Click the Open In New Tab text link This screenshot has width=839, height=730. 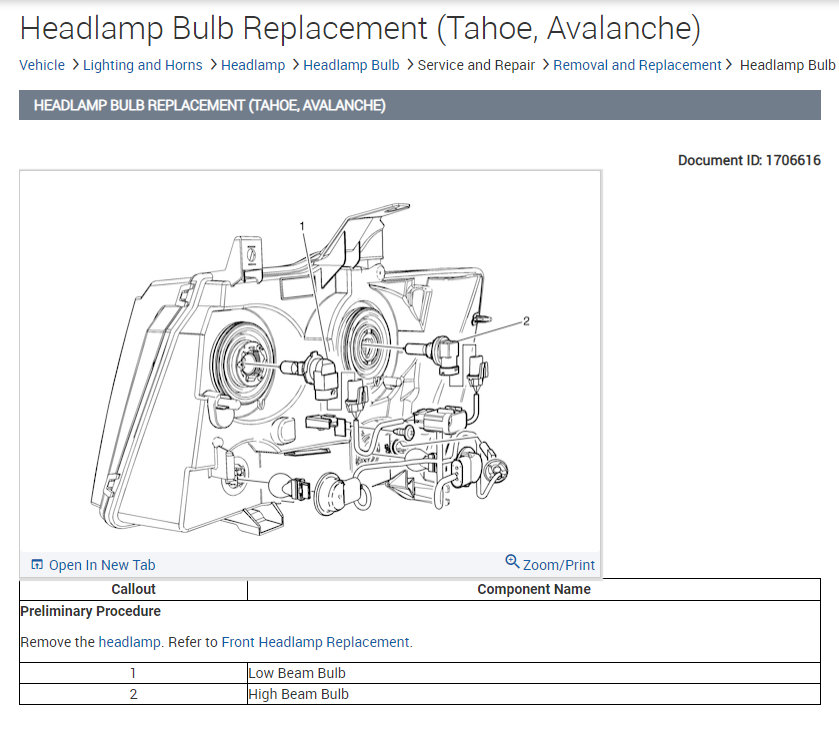pyautogui.click(x=102, y=565)
